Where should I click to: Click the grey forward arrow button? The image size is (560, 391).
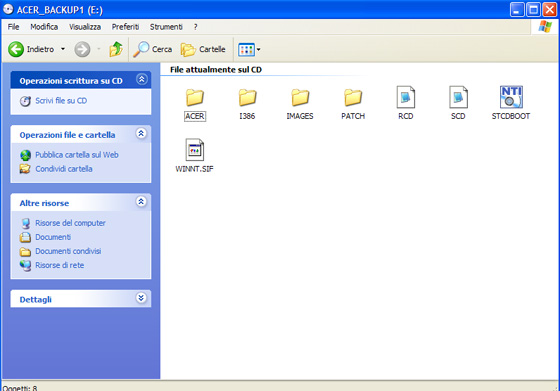[82, 49]
